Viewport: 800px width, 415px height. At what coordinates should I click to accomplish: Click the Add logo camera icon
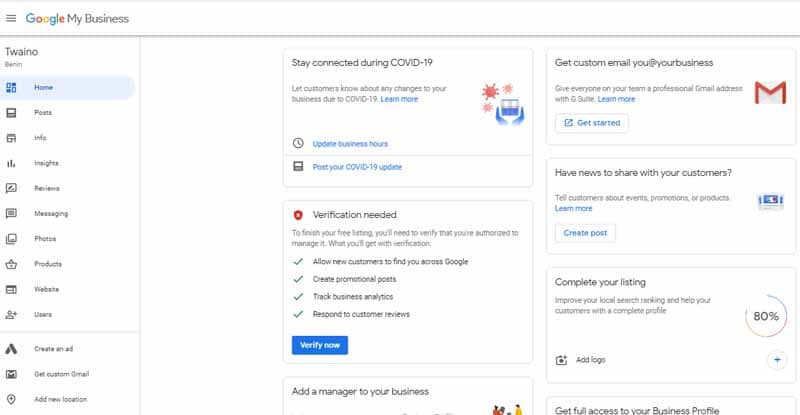point(561,360)
